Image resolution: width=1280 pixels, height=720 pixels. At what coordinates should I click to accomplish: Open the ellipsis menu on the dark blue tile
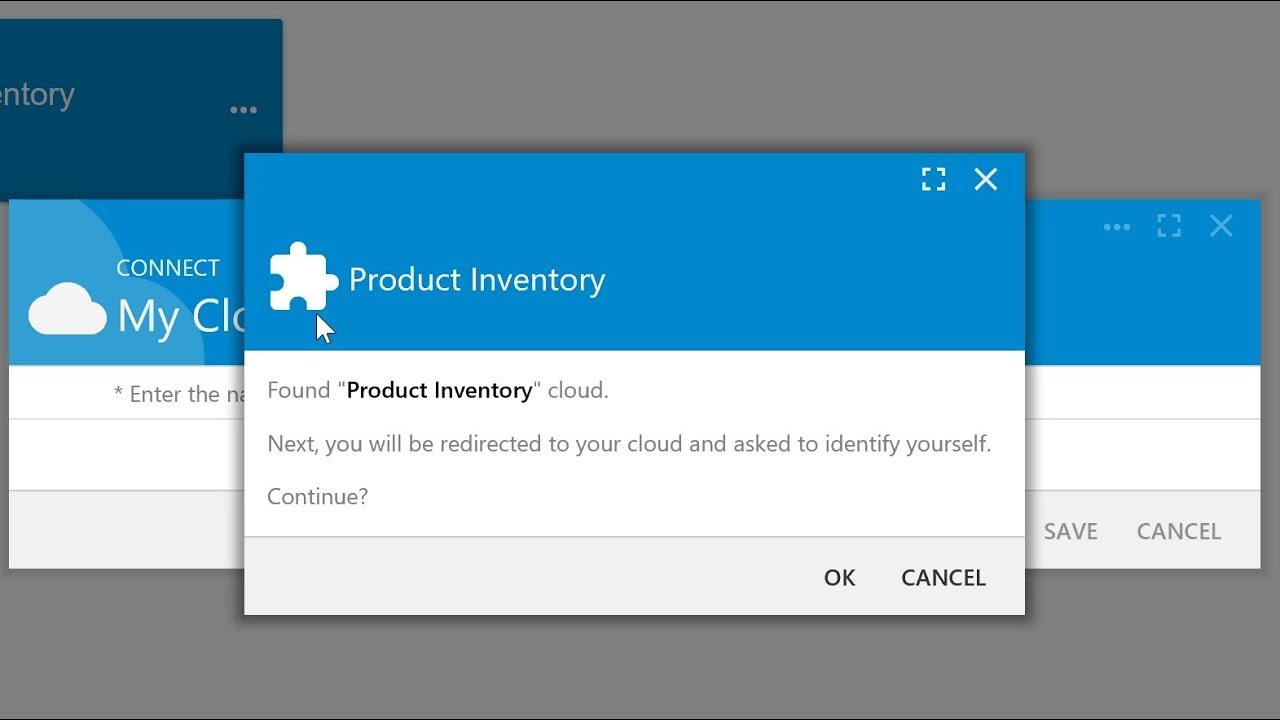pos(243,110)
